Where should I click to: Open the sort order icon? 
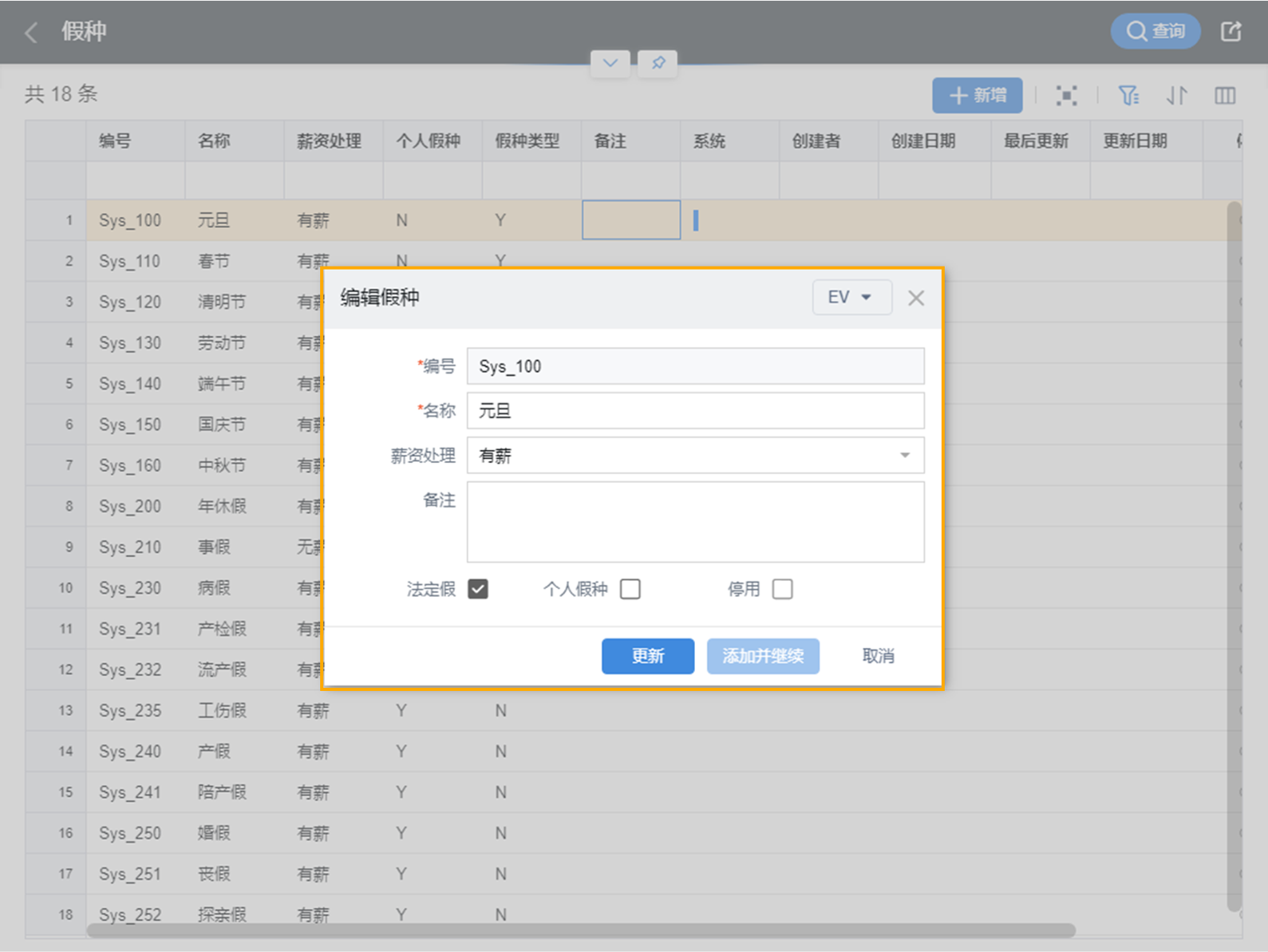pos(1177,96)
